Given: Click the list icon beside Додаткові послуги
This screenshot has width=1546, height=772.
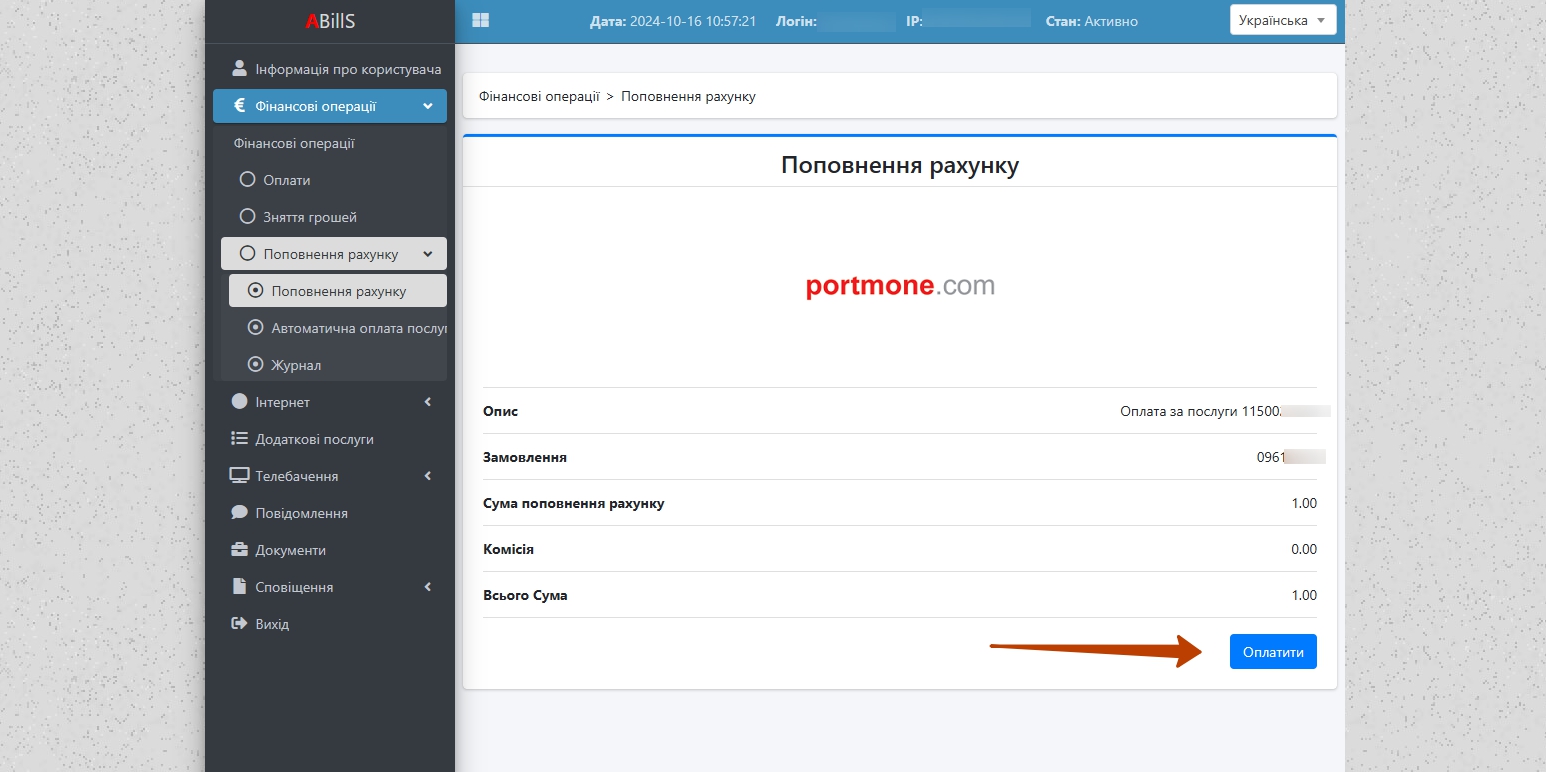Looking at the screenshot, I should click(239, 438).
